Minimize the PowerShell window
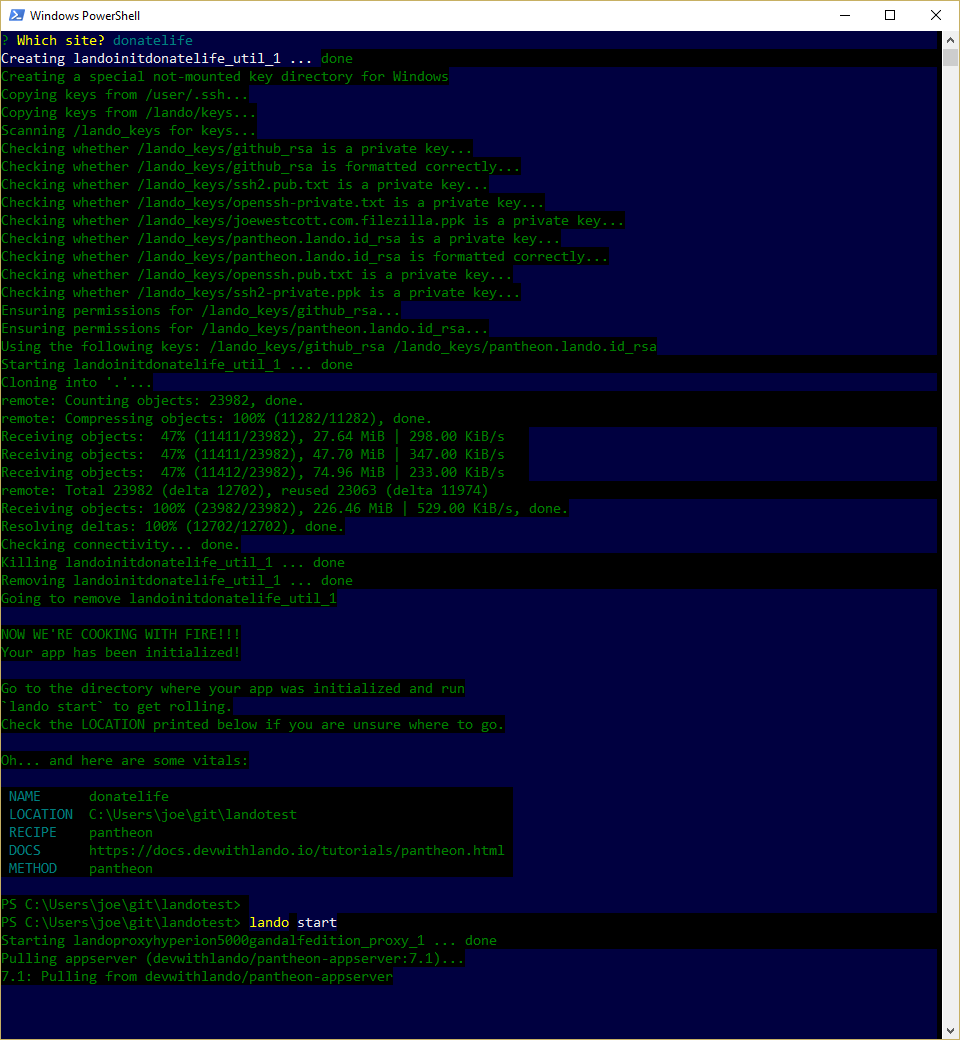The image size is (960, 1040). [x=844, y=15]
